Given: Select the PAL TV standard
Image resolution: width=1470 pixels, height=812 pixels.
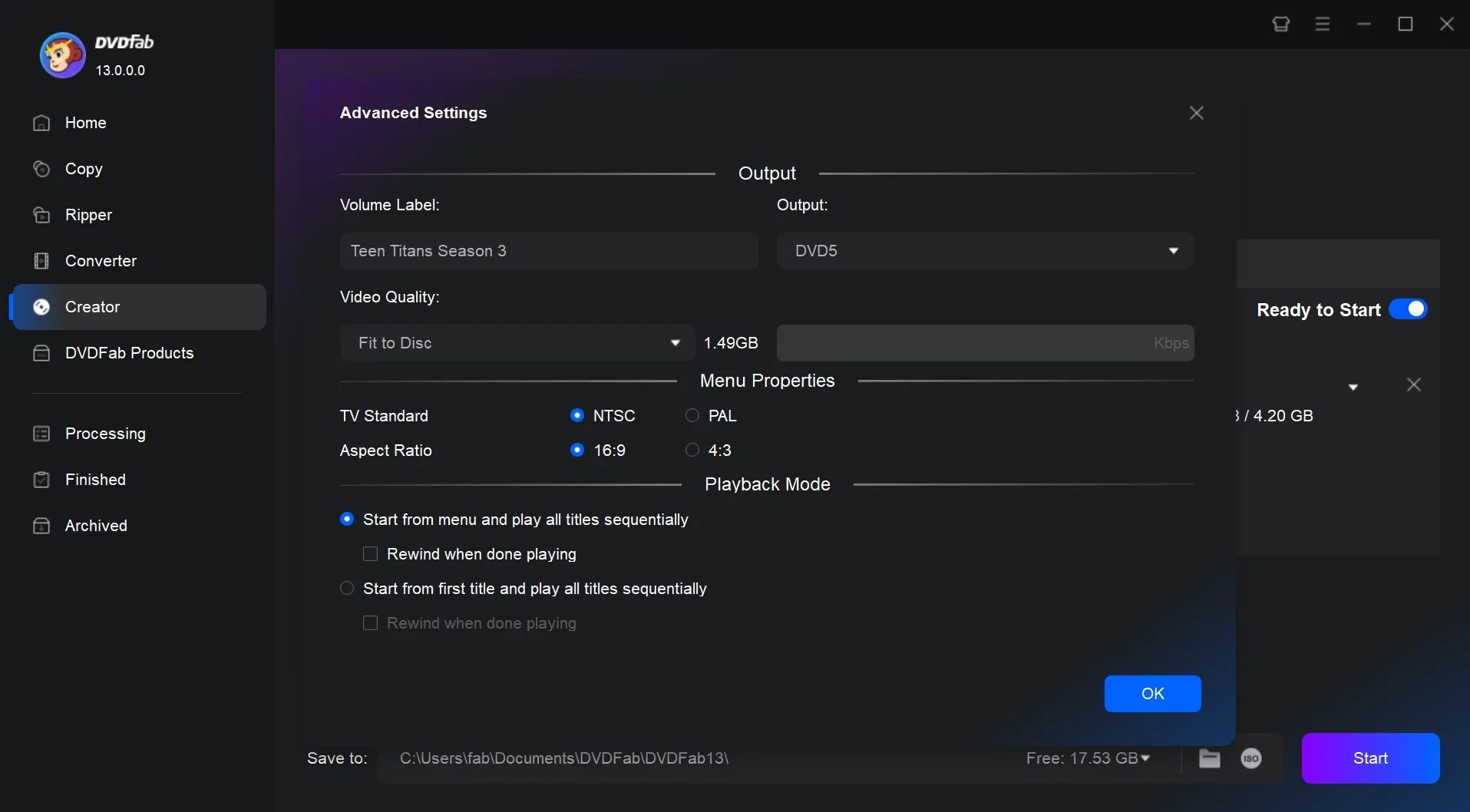Looking at the screenshot, I should (x=692, y=415).
